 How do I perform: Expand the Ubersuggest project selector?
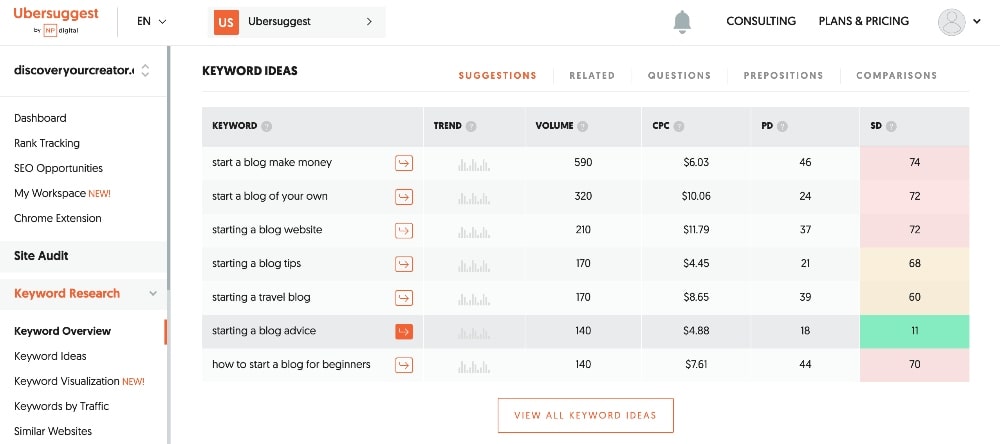tap(297, 22)
